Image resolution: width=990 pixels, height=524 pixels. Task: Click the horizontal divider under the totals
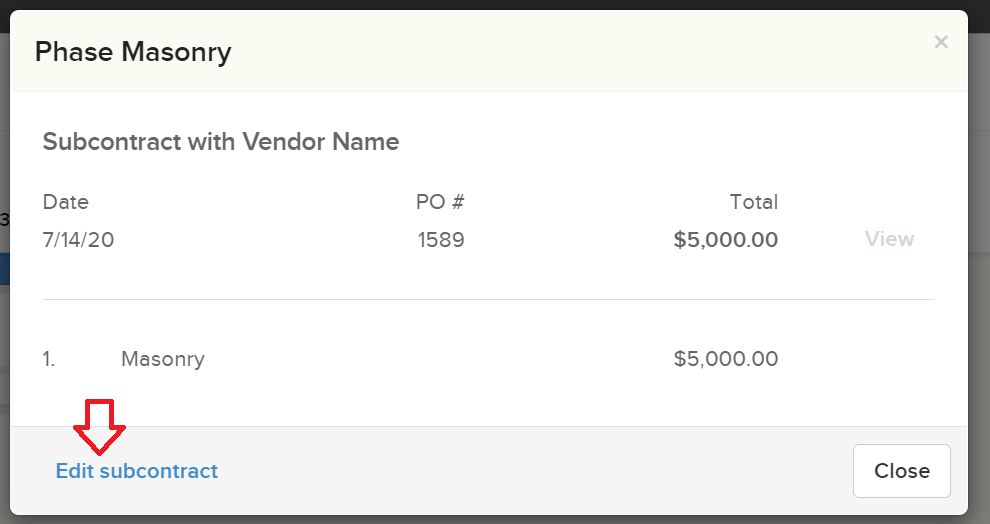[x=488, y=299]
